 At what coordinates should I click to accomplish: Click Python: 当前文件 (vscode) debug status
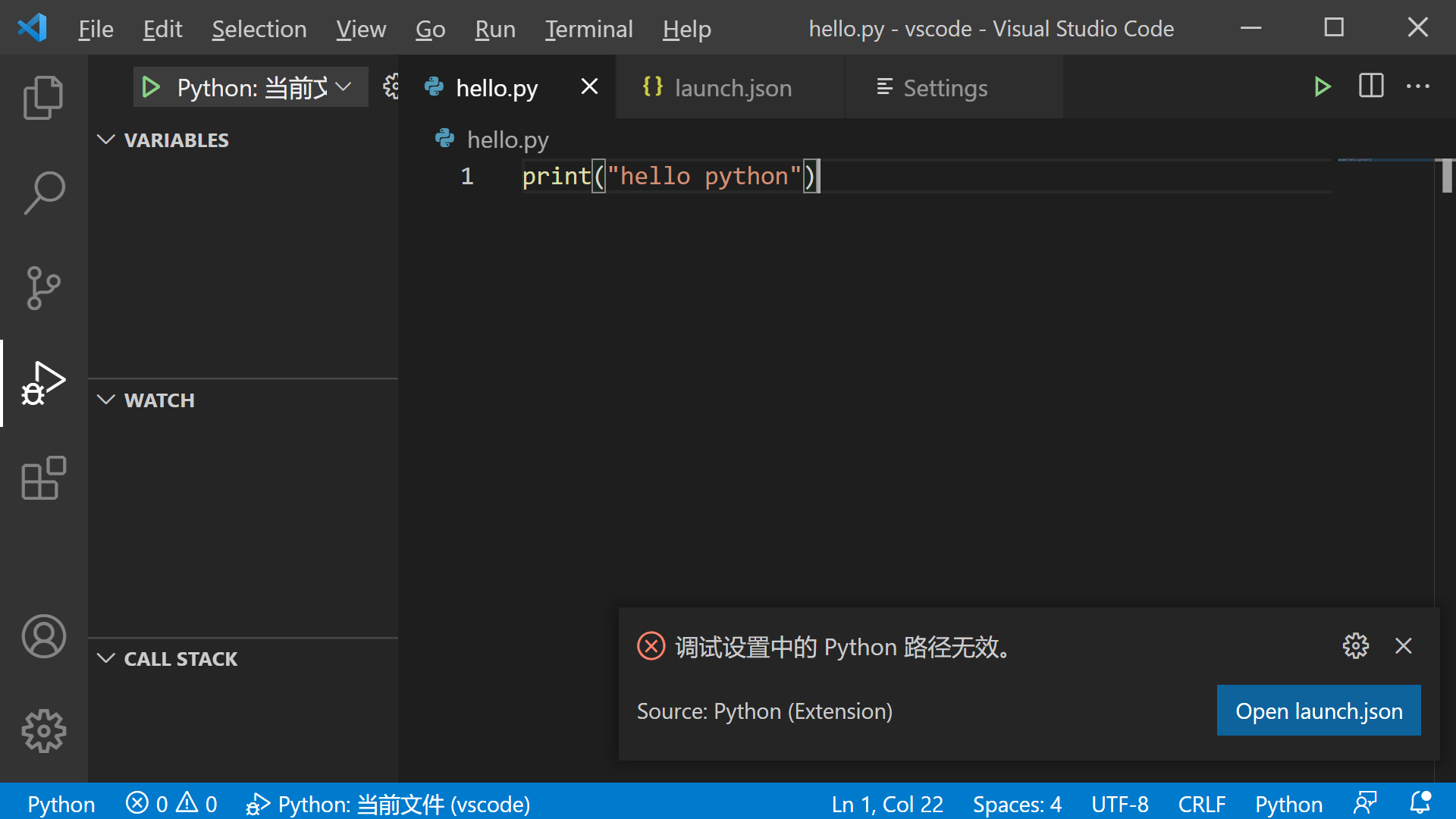(x=388, y=803)
